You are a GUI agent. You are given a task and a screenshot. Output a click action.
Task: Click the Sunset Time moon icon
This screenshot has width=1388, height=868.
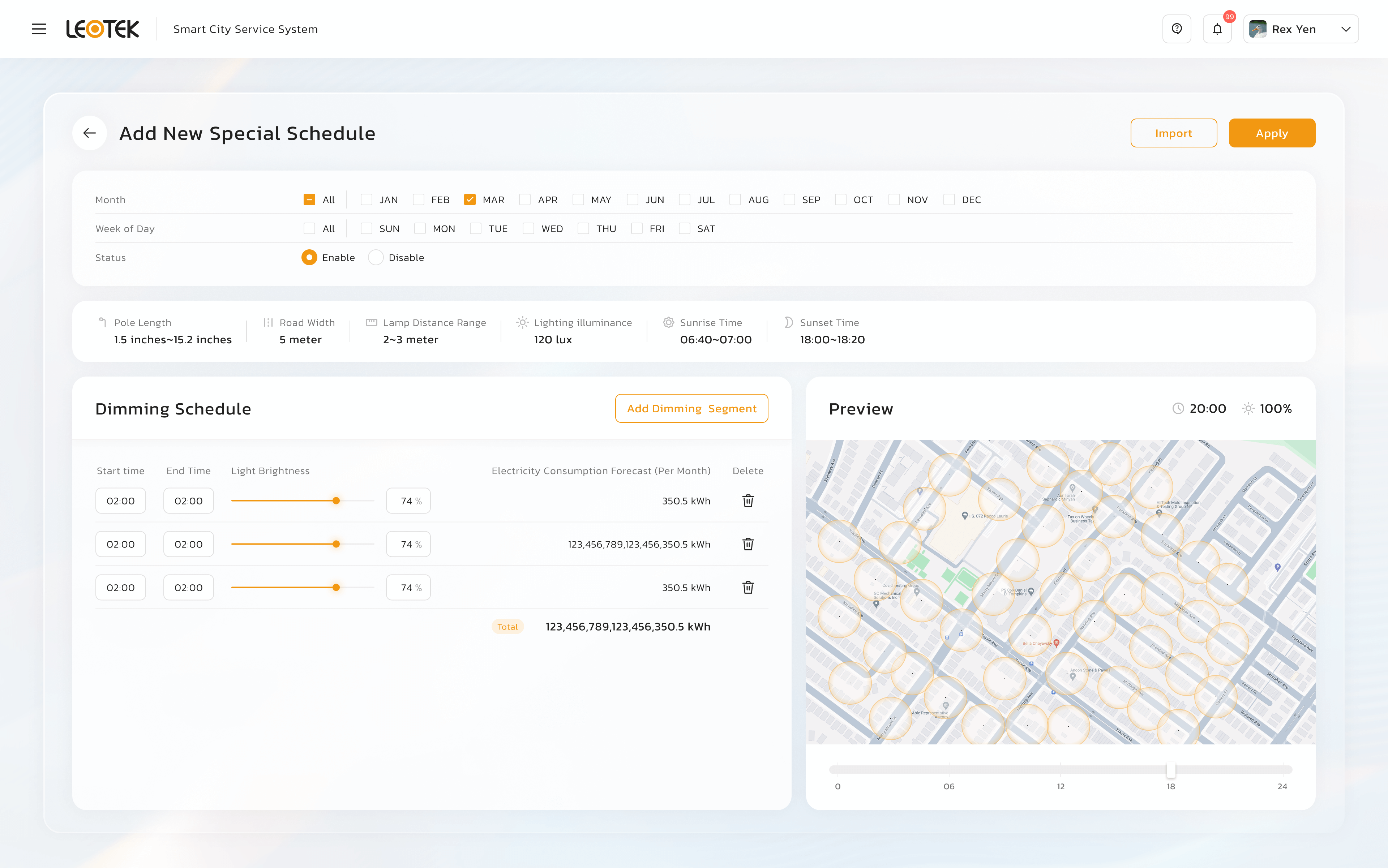pyautogui.click(x=788, y=322)
